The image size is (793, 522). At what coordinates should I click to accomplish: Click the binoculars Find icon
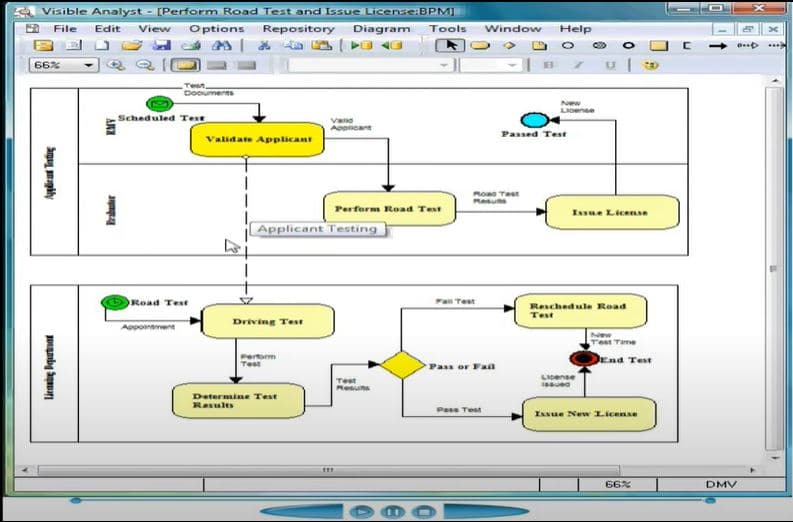222,46
